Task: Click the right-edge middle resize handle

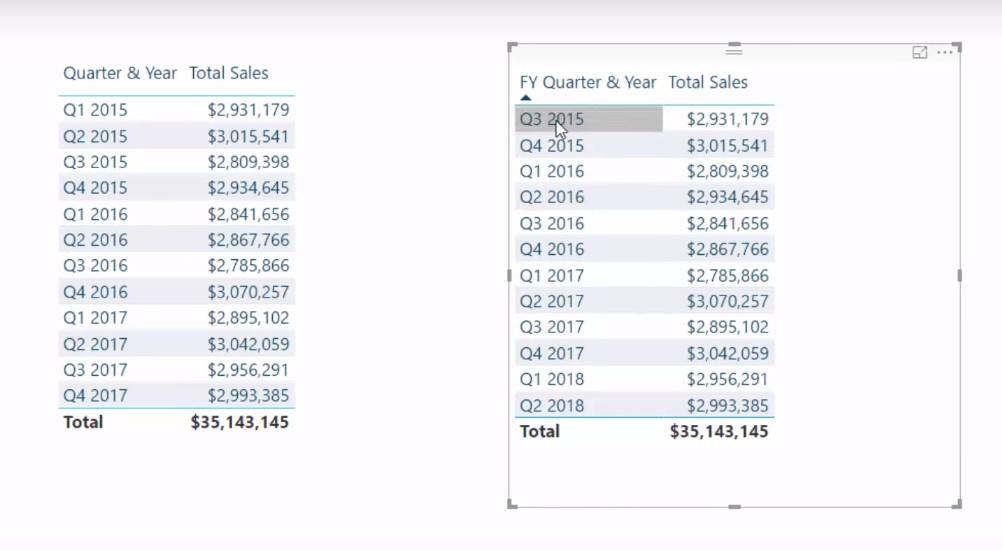Action: 959,275
